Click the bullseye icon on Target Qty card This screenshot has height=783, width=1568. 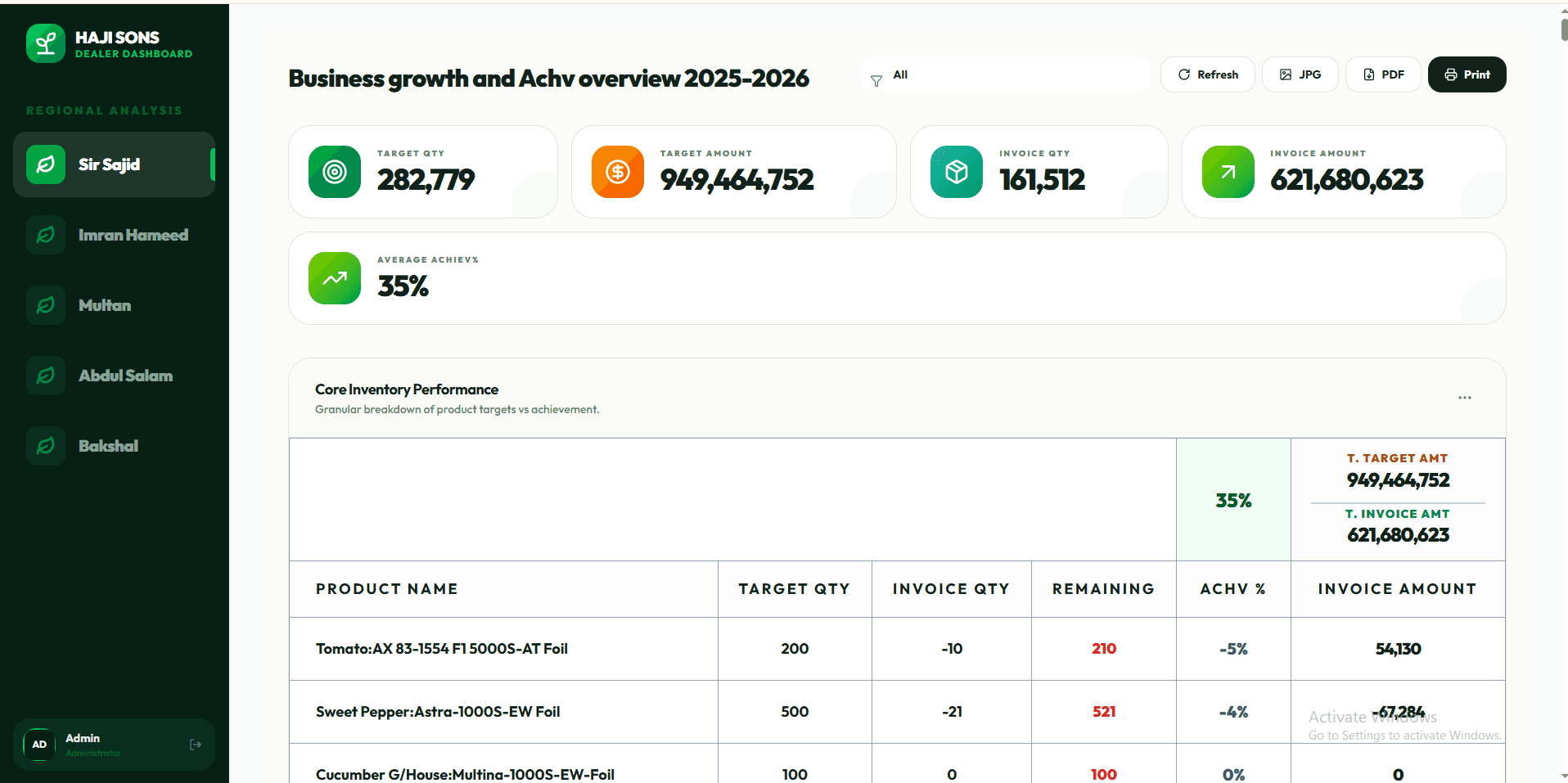(x=334, y=172)
